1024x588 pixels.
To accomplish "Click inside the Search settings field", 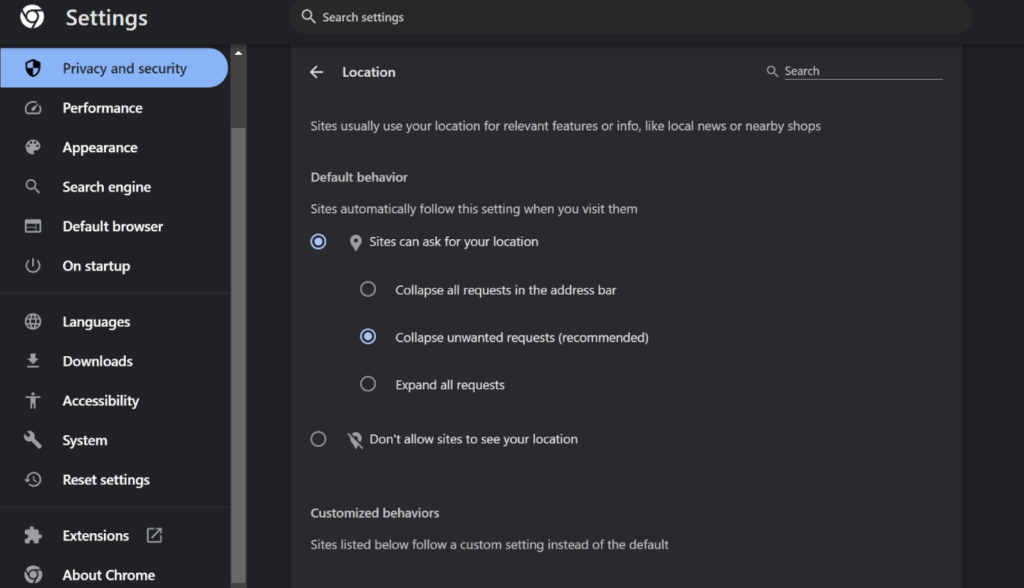I will click(630, 17).
